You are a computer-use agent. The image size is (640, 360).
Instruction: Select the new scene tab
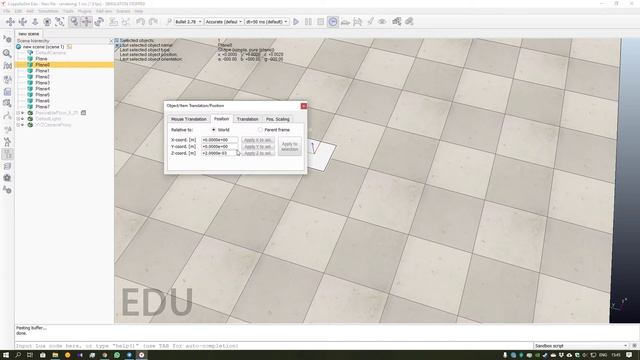pos(29,34)
